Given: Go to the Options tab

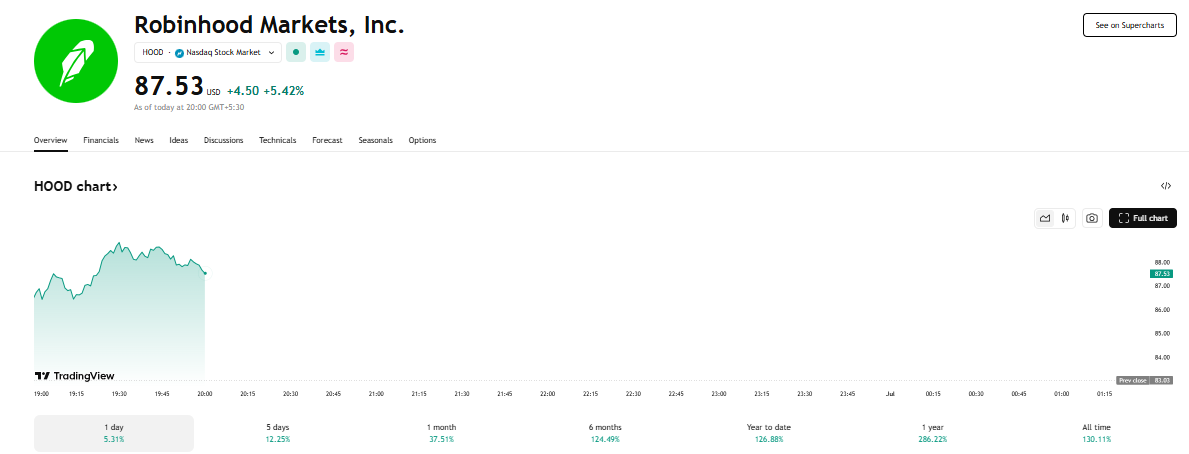Looking at the screenshot, I should (x=422, y=140).
